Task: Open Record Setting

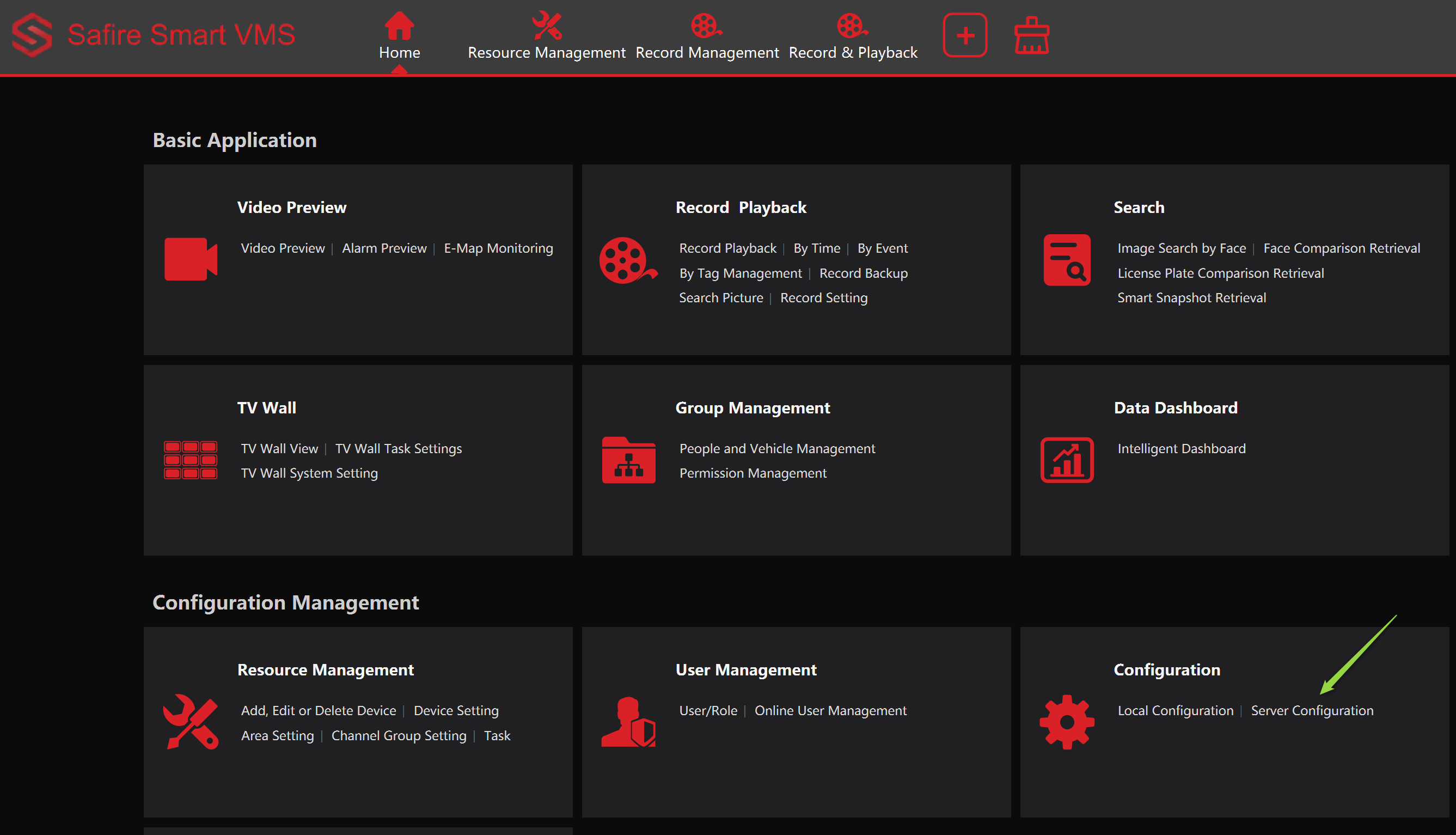Action: 824,297
